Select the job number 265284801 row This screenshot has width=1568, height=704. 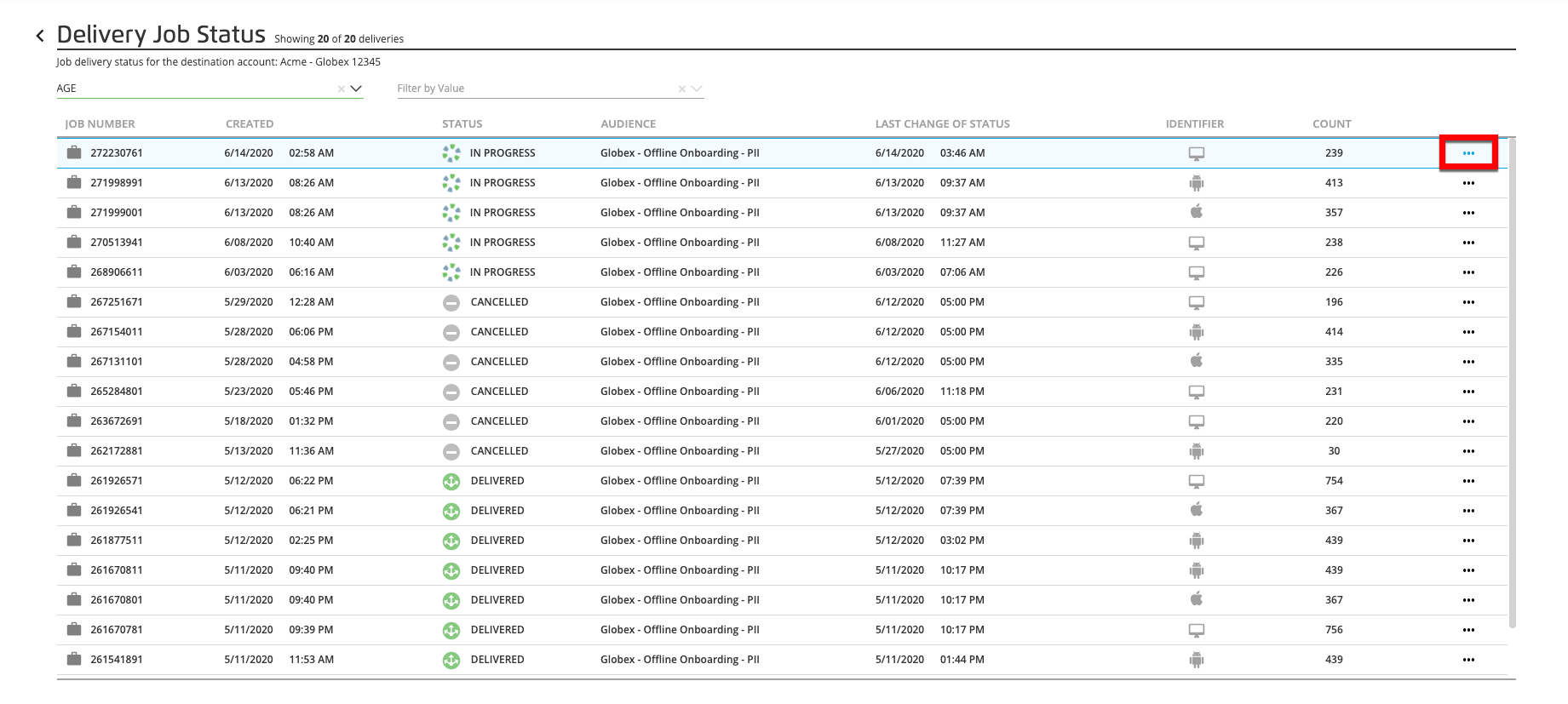click(117, 392)
